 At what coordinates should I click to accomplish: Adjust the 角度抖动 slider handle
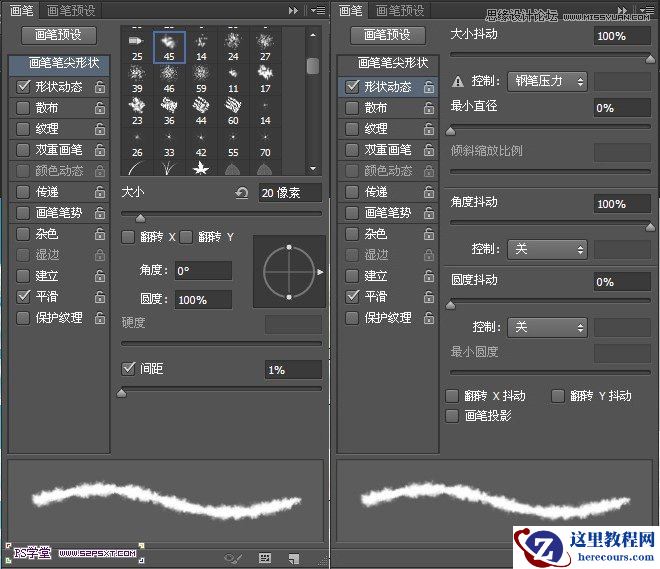pos(650,227)
